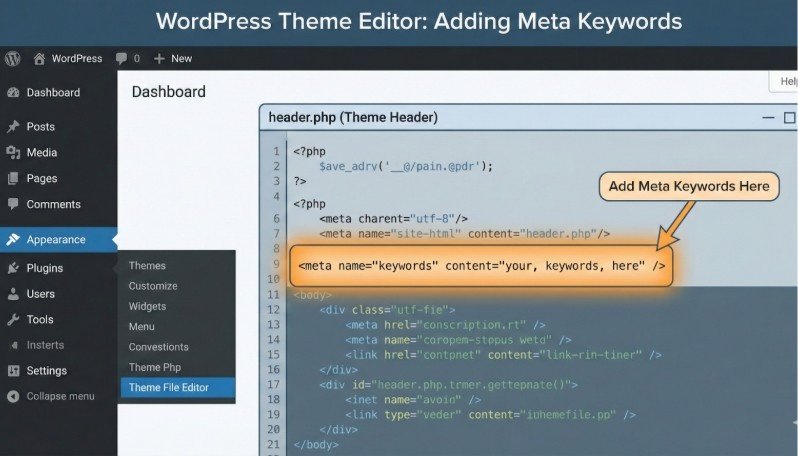798x456 pixels.
Task: Click the site-html meta line 7
Action: coord(464,234)
